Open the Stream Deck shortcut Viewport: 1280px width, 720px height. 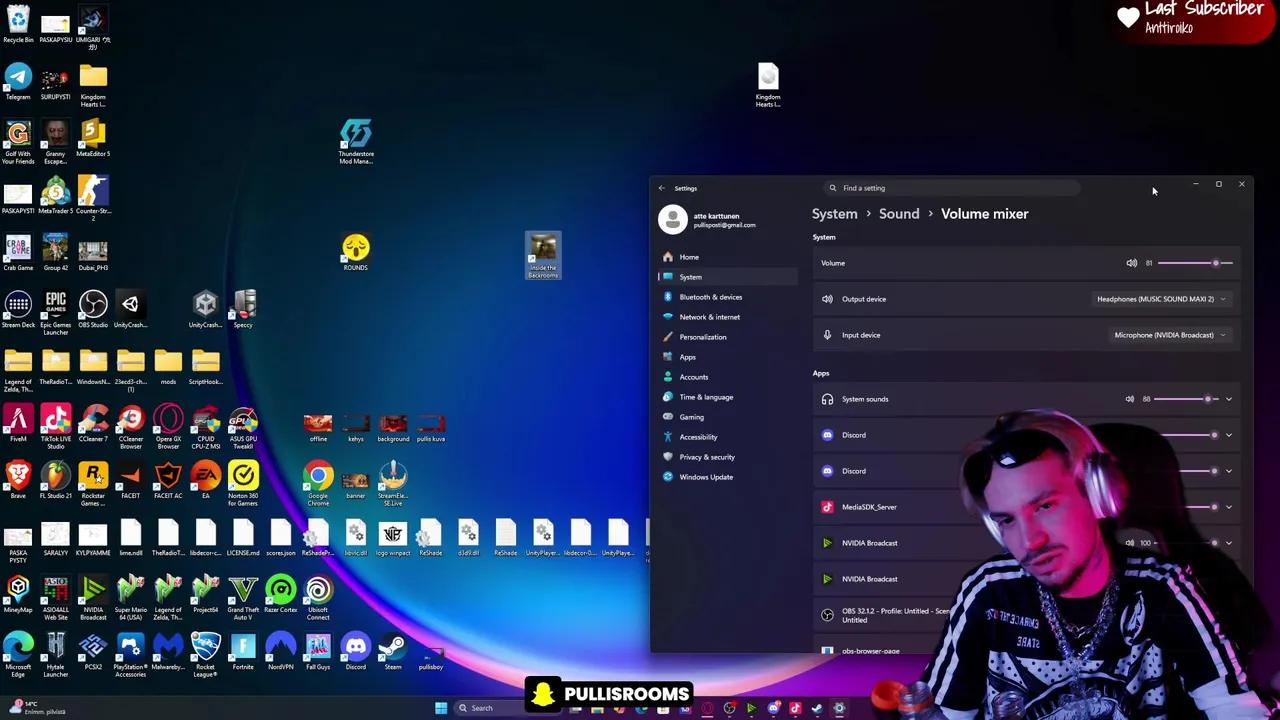tap(18, 310)
